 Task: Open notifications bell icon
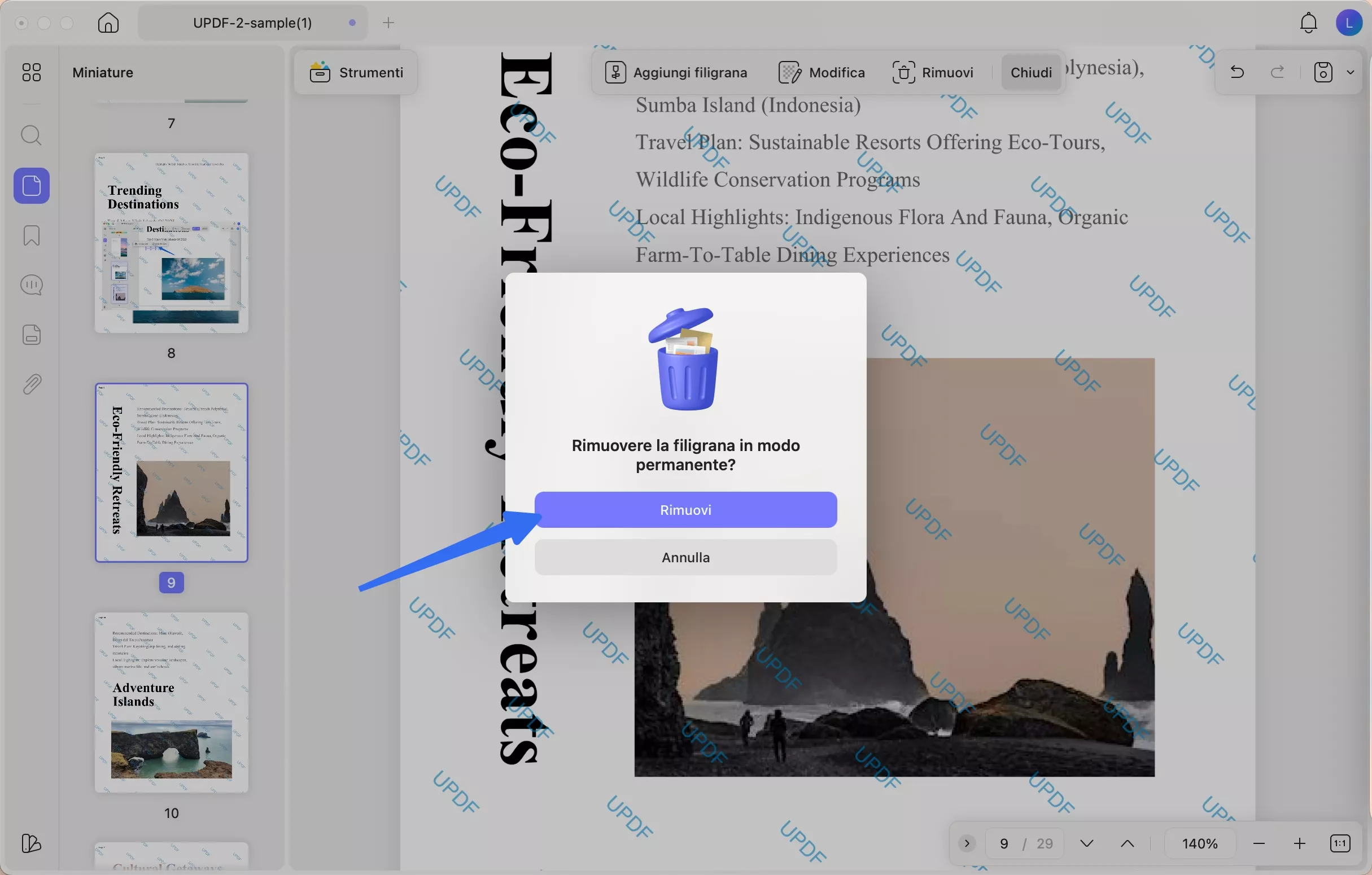[1308, 23]
